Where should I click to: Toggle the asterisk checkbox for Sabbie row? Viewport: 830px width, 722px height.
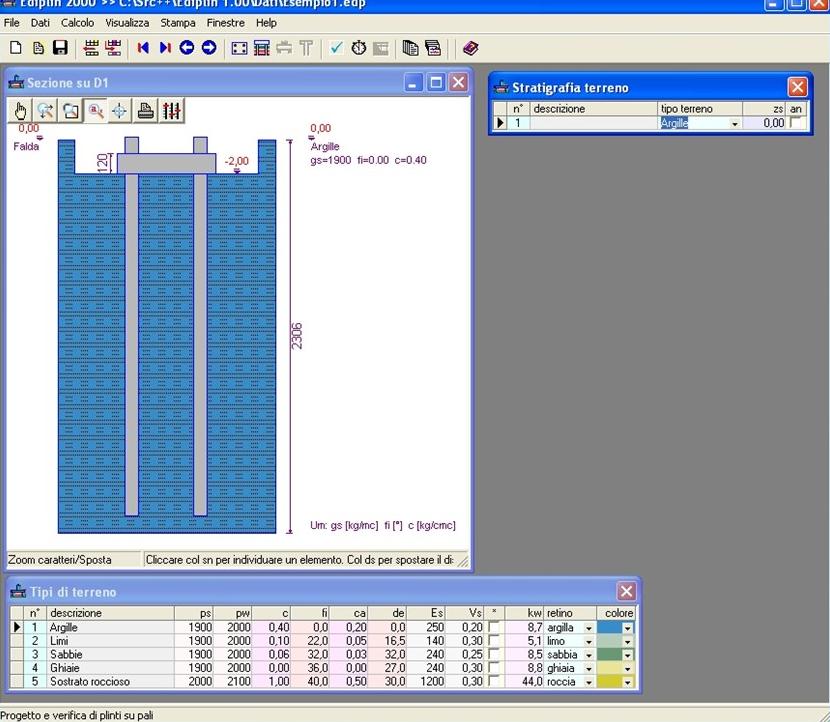click(x=493, y=655)
